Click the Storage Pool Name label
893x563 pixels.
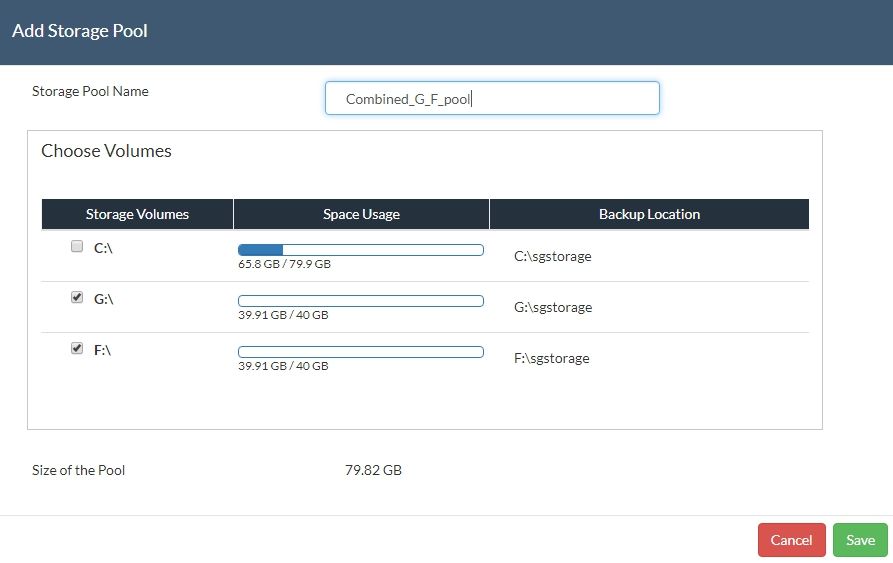(90, 91)
